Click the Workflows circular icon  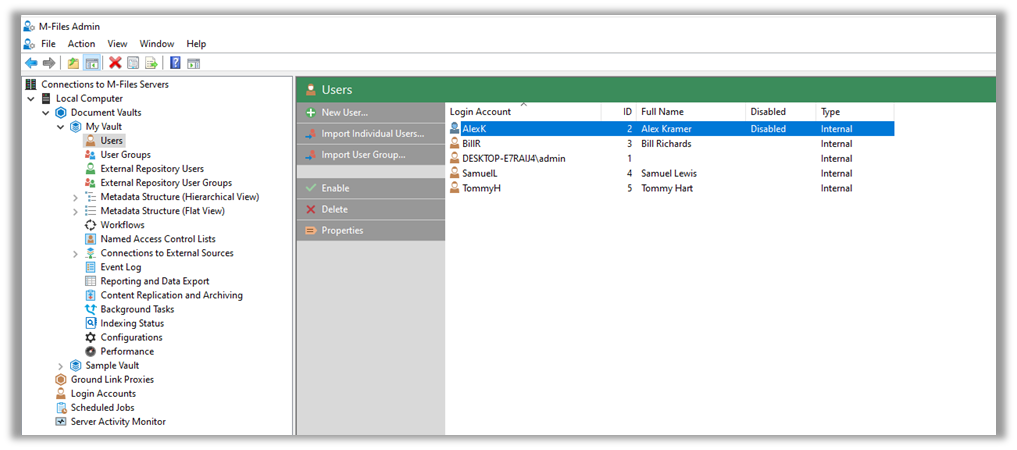point(91,225)
